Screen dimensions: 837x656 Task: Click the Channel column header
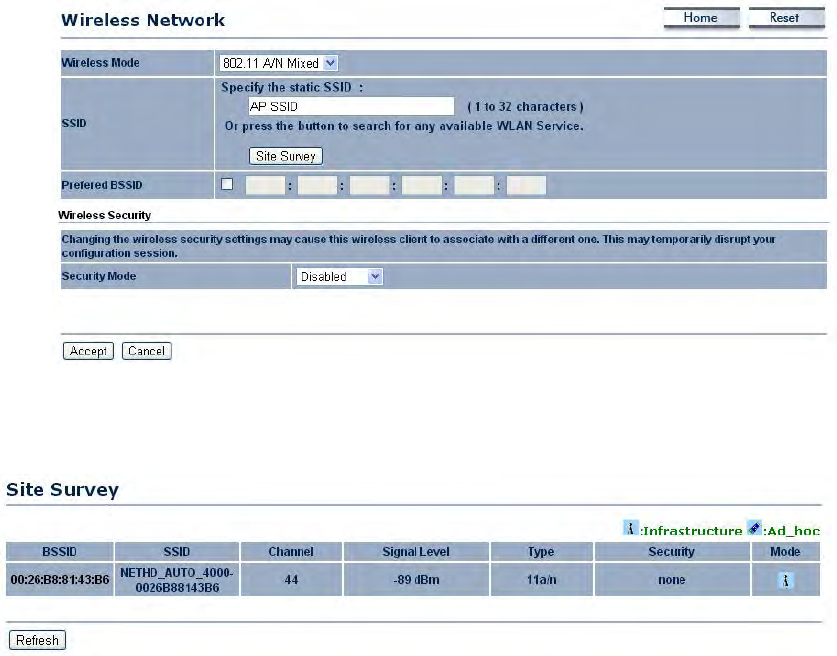[x=291, y=551]
